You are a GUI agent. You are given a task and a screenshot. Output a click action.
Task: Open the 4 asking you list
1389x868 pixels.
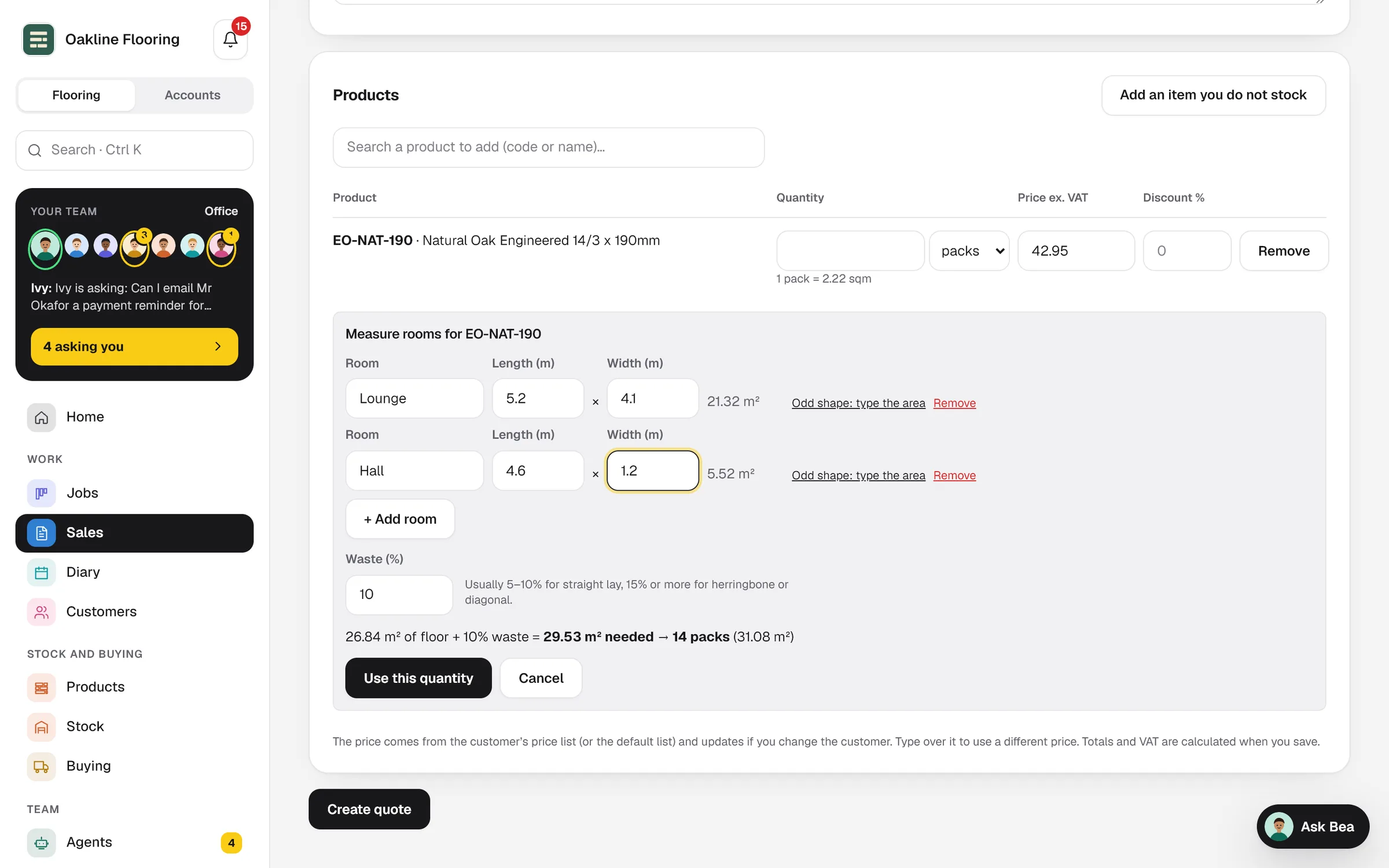tap(134, 347)
